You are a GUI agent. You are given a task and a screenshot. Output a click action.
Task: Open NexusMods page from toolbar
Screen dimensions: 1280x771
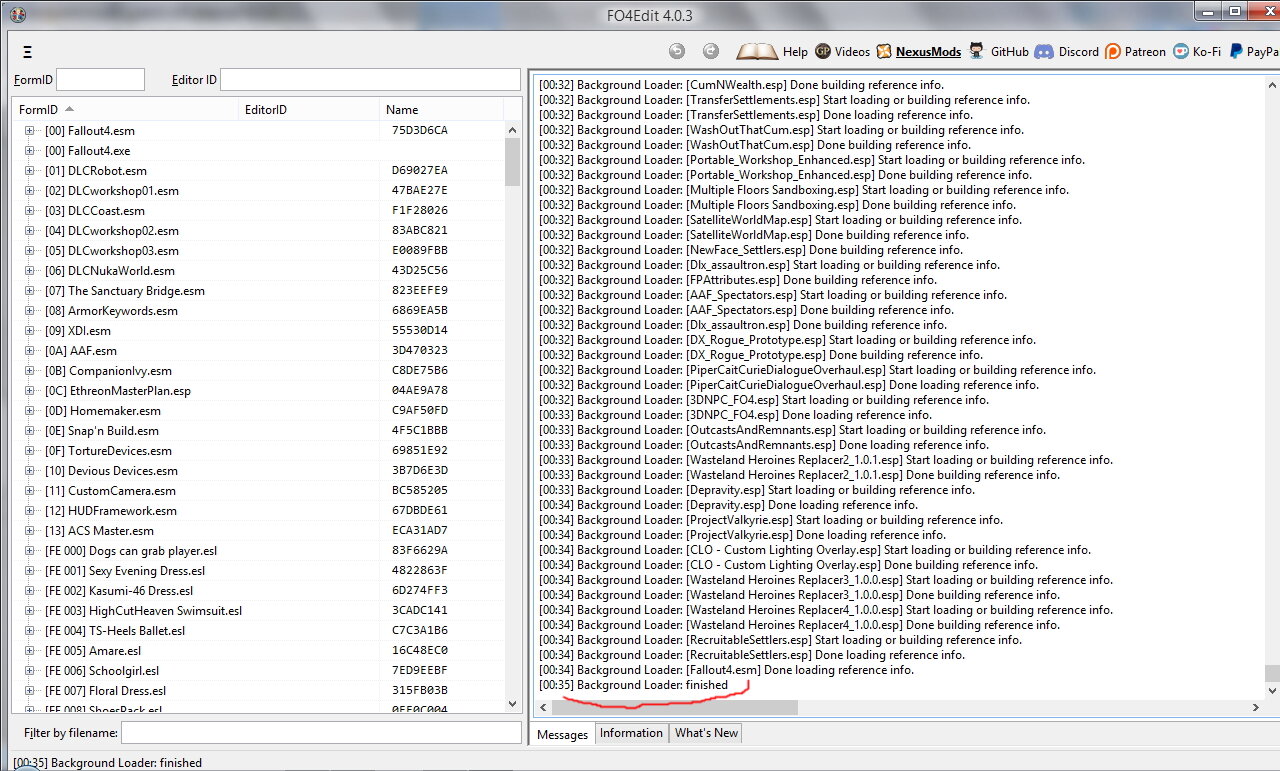(x=919, y=51)
